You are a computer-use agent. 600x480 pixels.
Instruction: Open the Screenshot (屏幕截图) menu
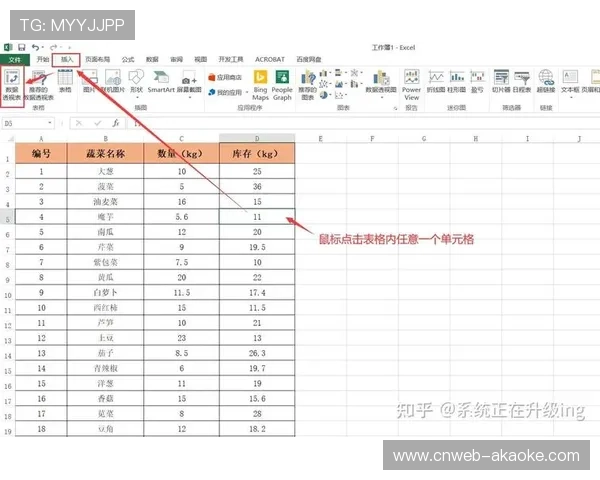[189, 84]
